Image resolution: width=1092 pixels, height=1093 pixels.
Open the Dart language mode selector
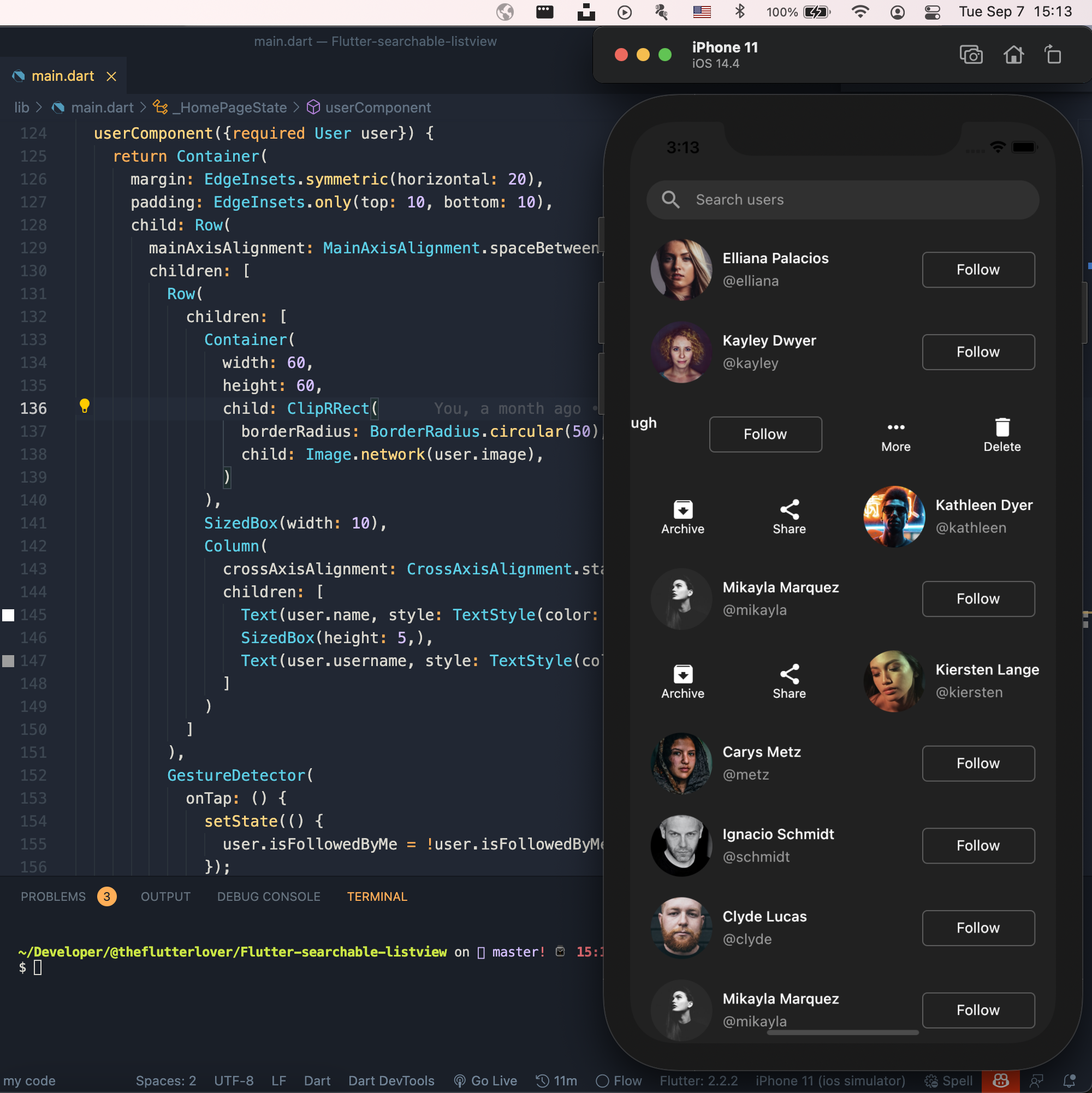click(x=317, y=1080)
